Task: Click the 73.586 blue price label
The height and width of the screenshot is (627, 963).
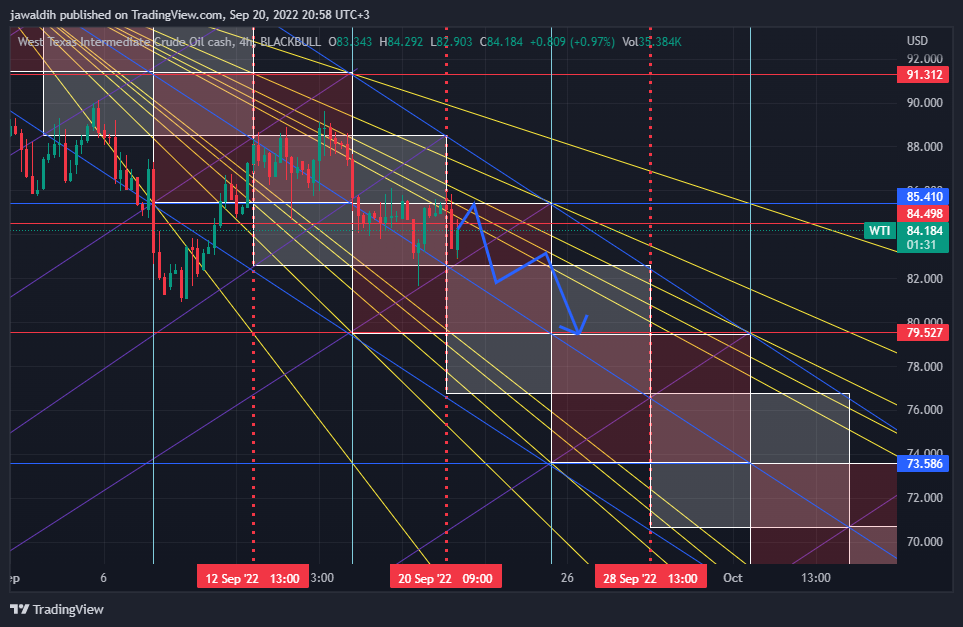Action: (923, 464)
